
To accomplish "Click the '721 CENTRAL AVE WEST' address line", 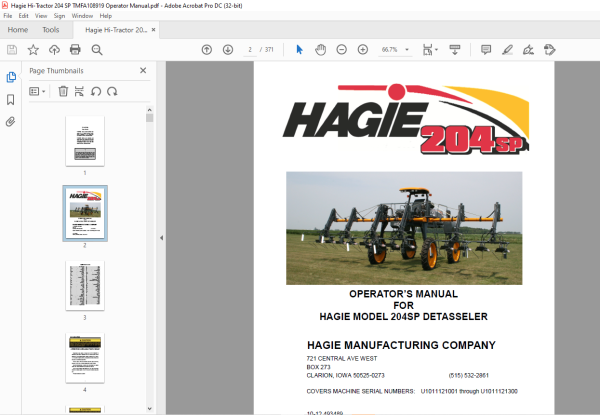I will click(x=342, y=358).
